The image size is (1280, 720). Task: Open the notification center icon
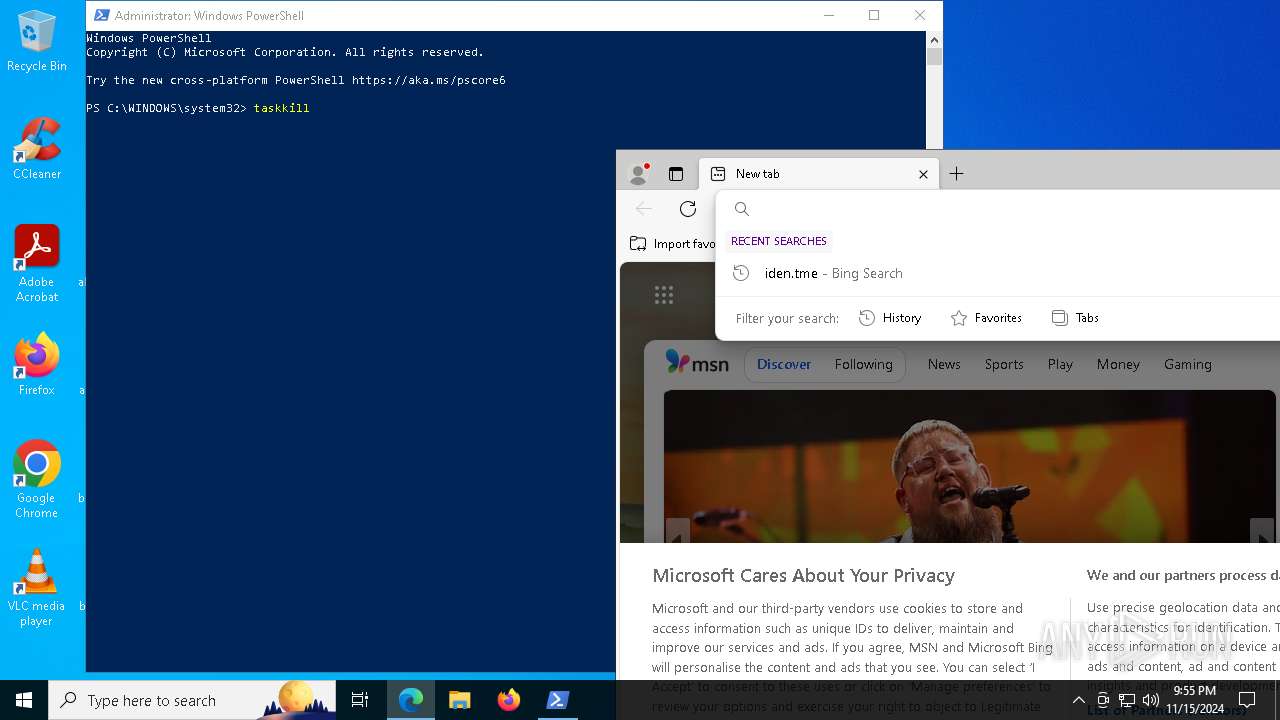tap(1247, 700)
